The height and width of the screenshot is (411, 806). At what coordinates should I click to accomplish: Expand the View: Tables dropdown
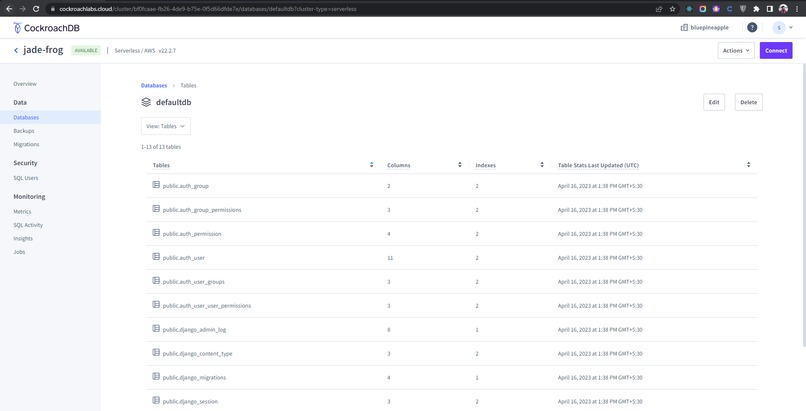click(166, 126)
